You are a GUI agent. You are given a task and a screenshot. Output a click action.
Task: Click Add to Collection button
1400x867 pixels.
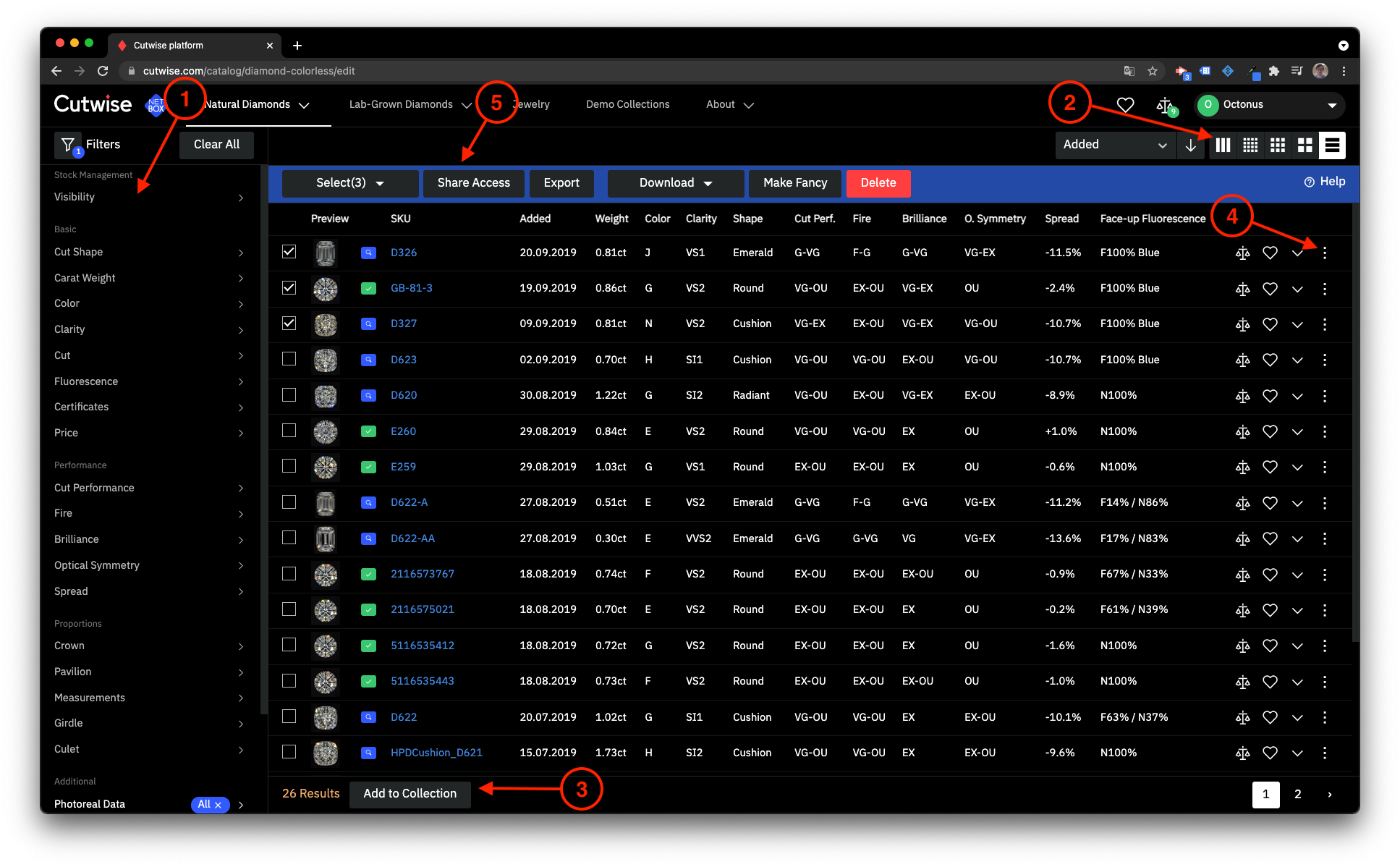[x=410, y=794]
